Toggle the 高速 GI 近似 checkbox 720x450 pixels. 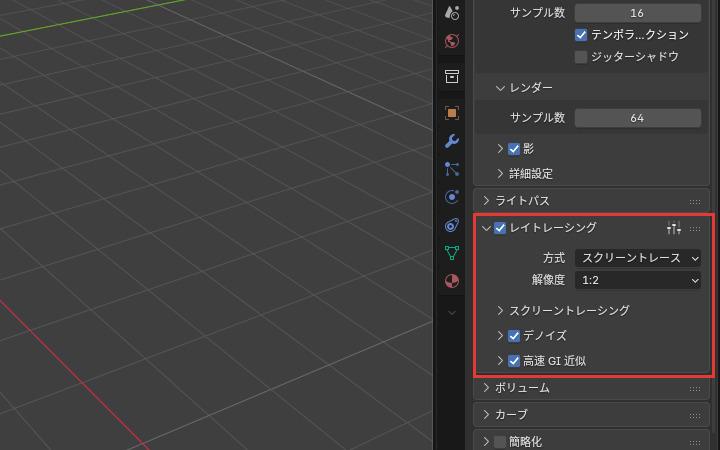point(514,361)
